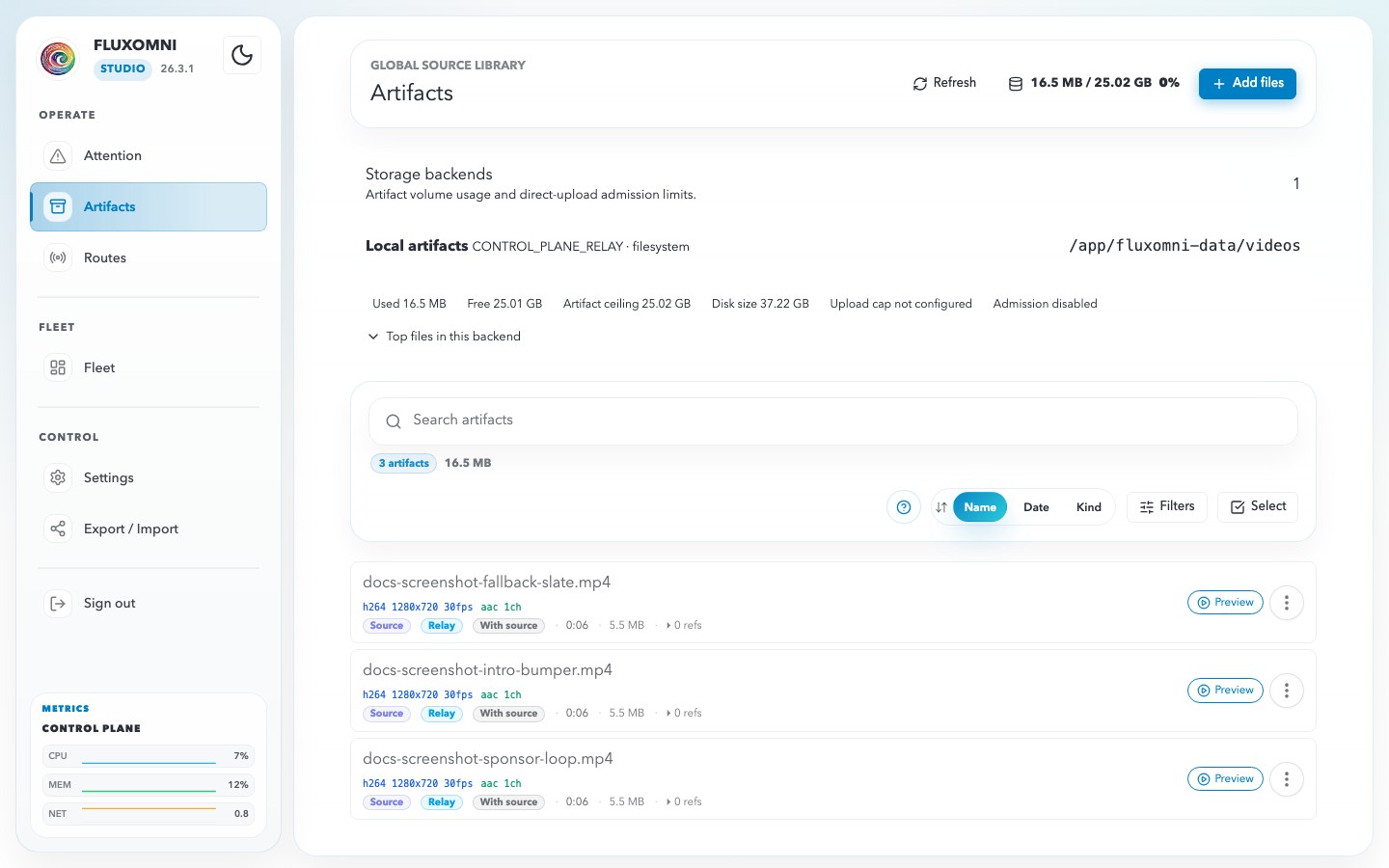1389x868 pixels.
Task: Open the sort help question icon
Action: click(904, 507)
